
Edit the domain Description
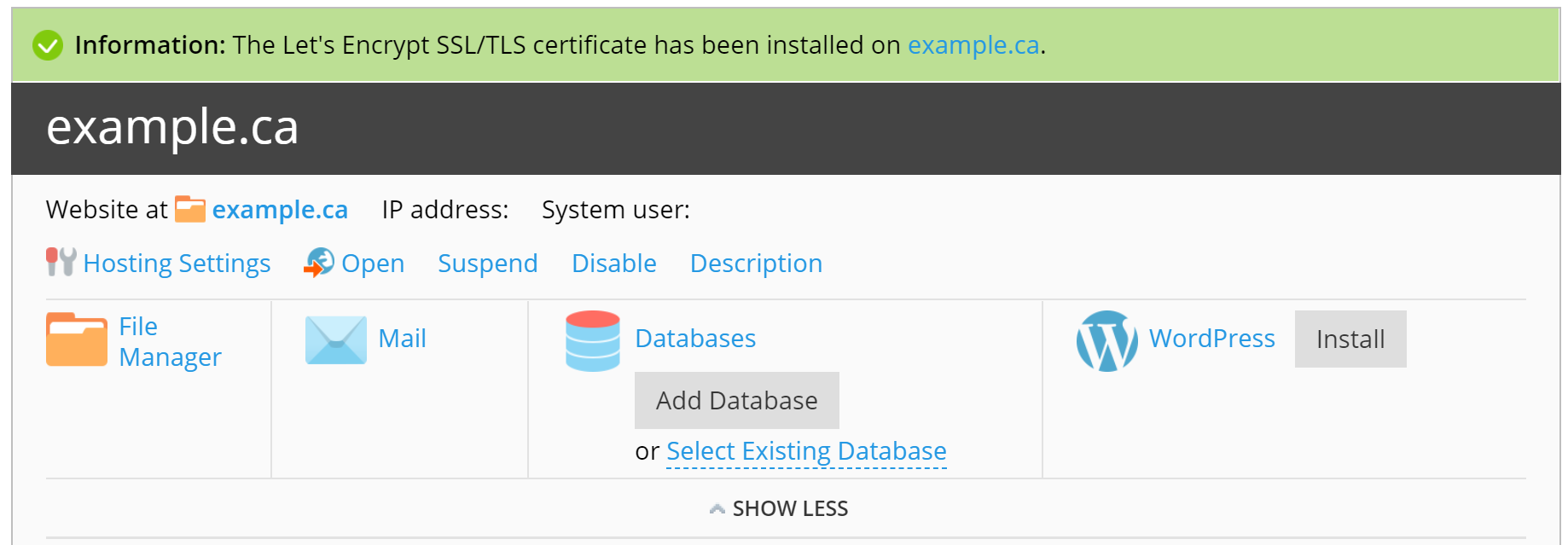pyautogui.click(x=756, y=264)
